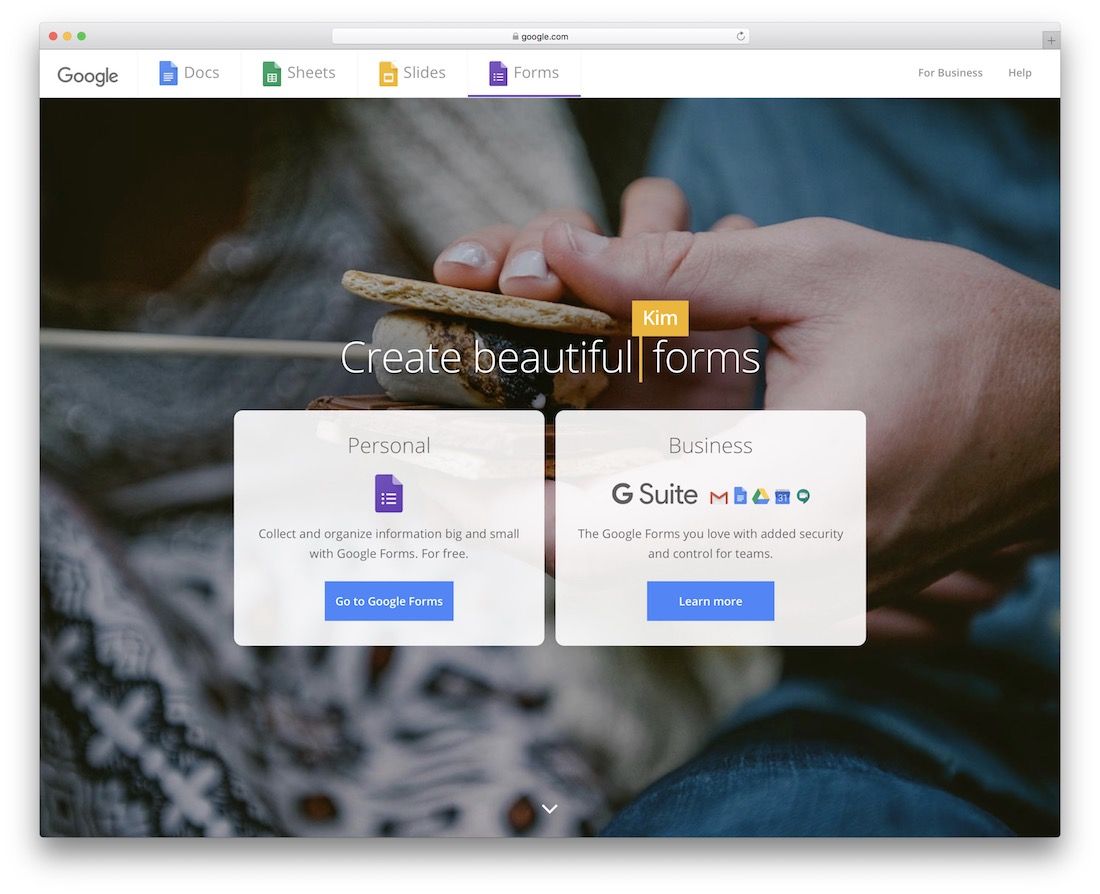The height and width of the screenshot is (894, 1100).
Task: Click the yellow Slides icon
Action: coord(388,73)
